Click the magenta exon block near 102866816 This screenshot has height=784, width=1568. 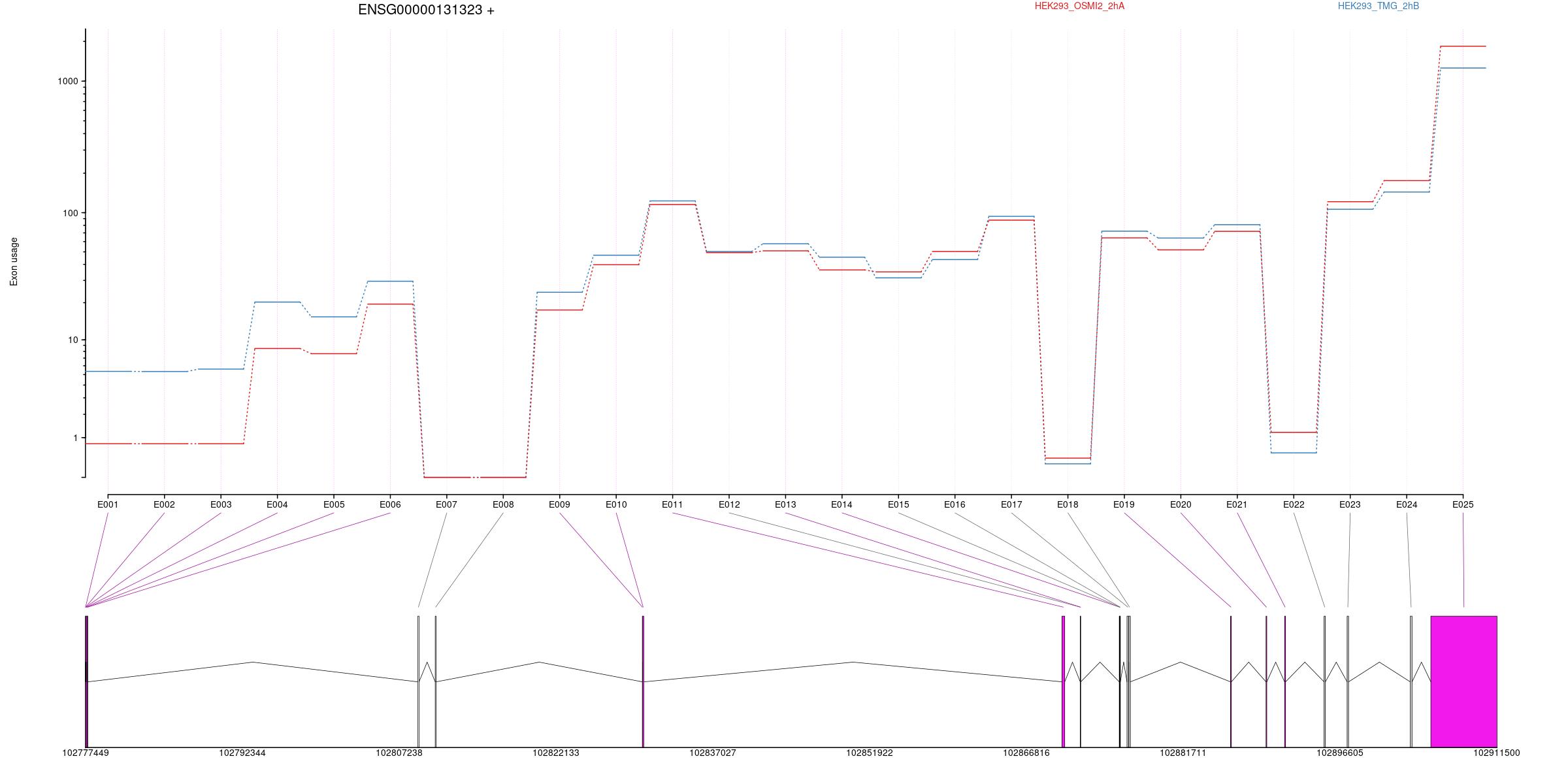pos(1063,681)
